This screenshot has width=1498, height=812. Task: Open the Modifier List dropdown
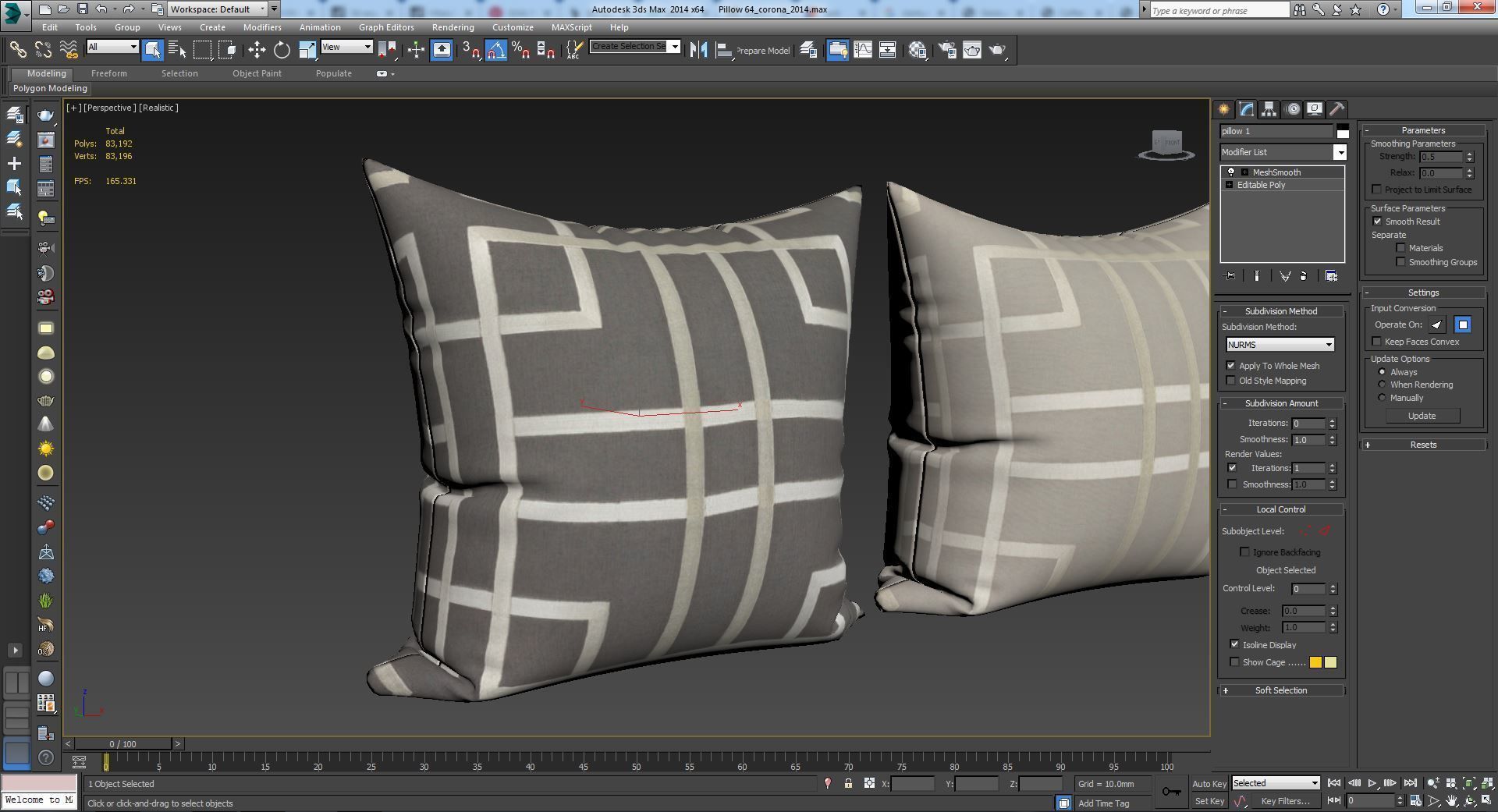[1283, 152]
